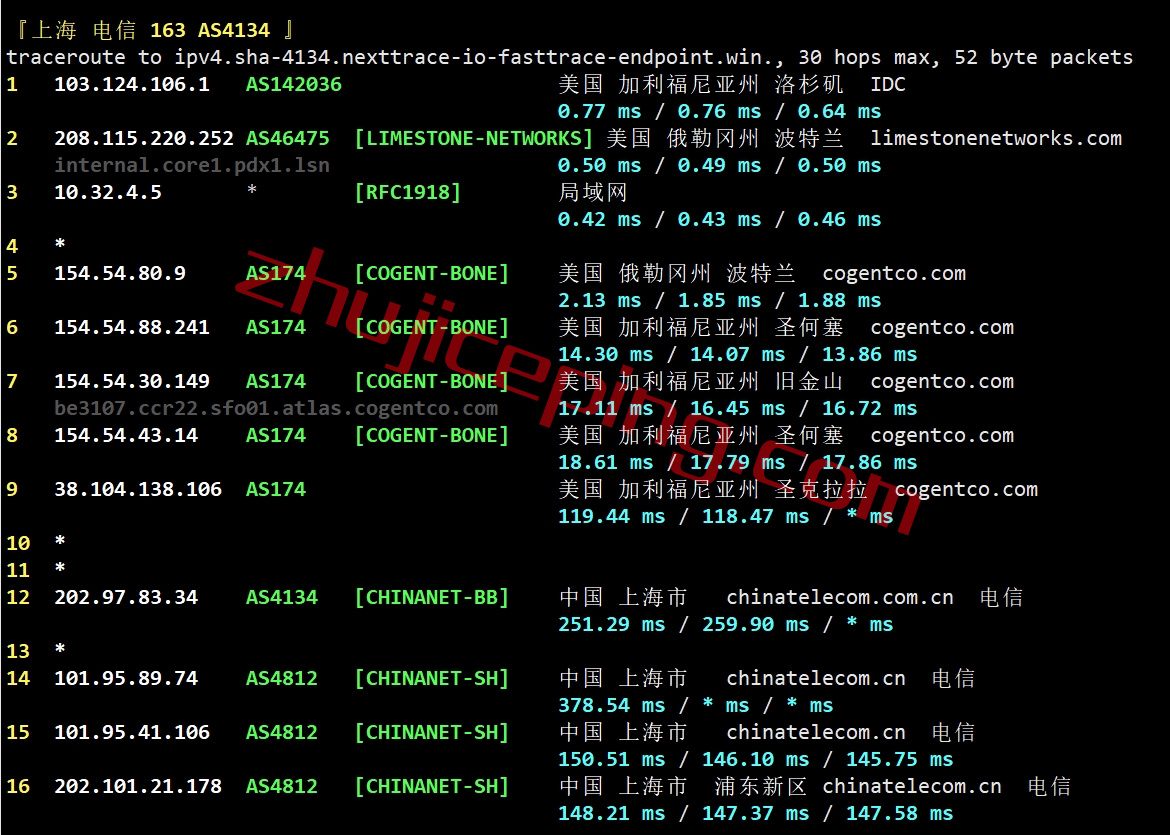Click latency value 17.11 ms
Screen dimensions: 1170x835
pos(605,408)
